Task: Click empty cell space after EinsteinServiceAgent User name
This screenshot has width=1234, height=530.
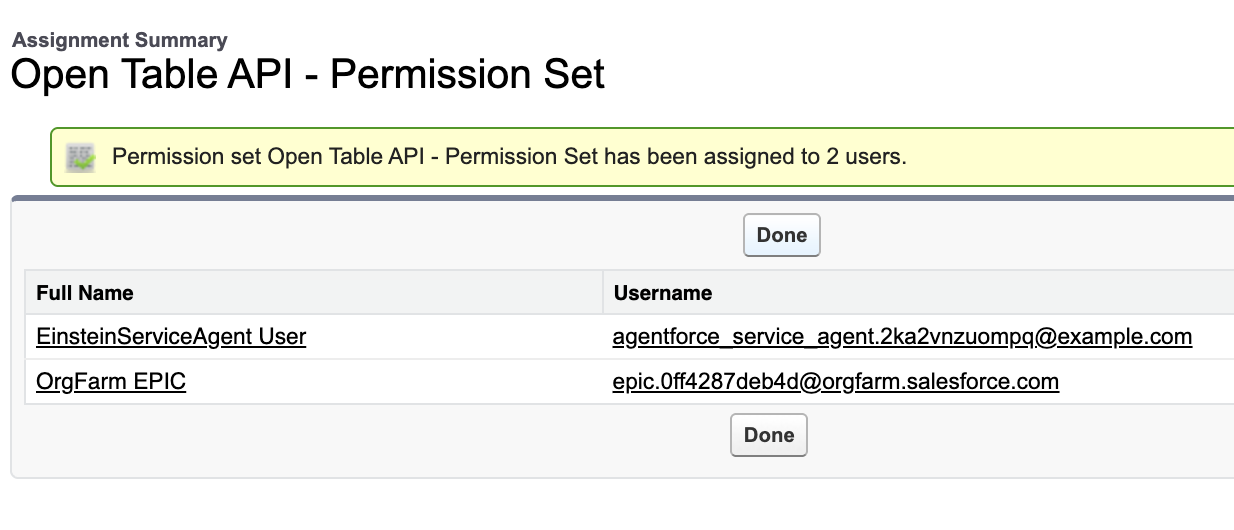Action: [x=450, y=337]
